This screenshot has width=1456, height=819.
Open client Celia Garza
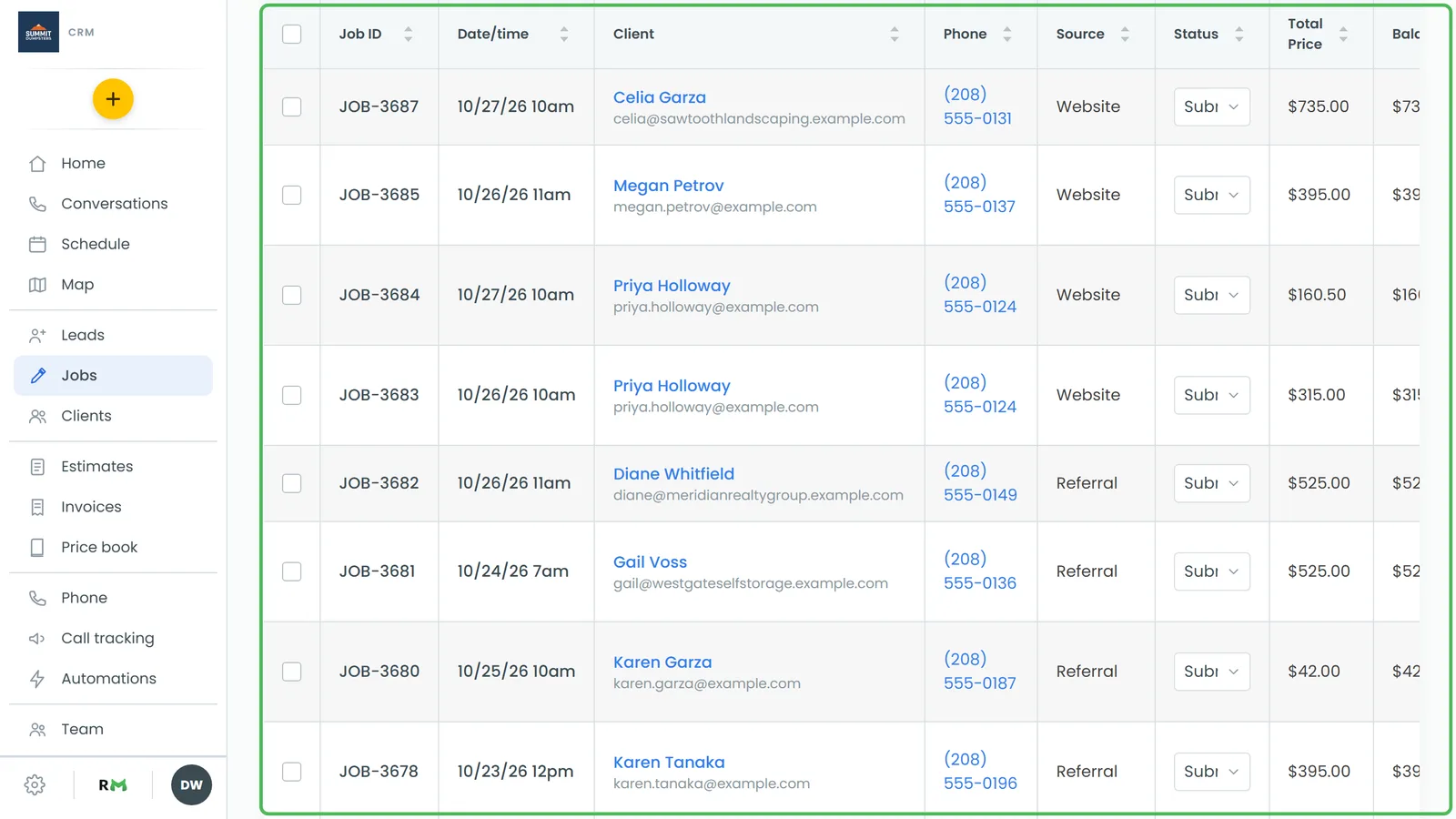pyautogui.click(x=659, y=97)
